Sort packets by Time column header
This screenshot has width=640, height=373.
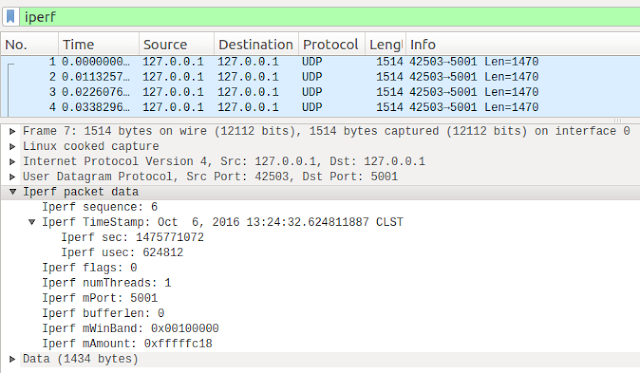[x=98, y=44]
